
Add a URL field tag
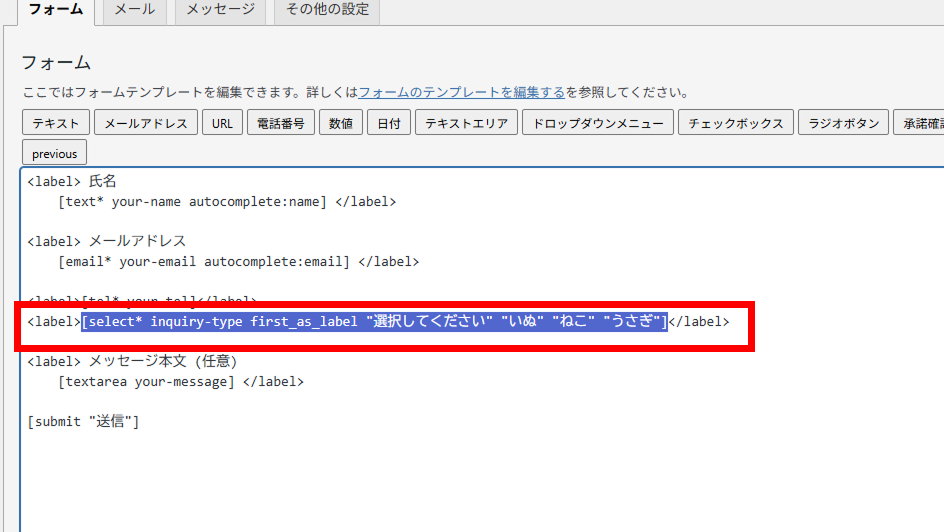coord(222,124)
